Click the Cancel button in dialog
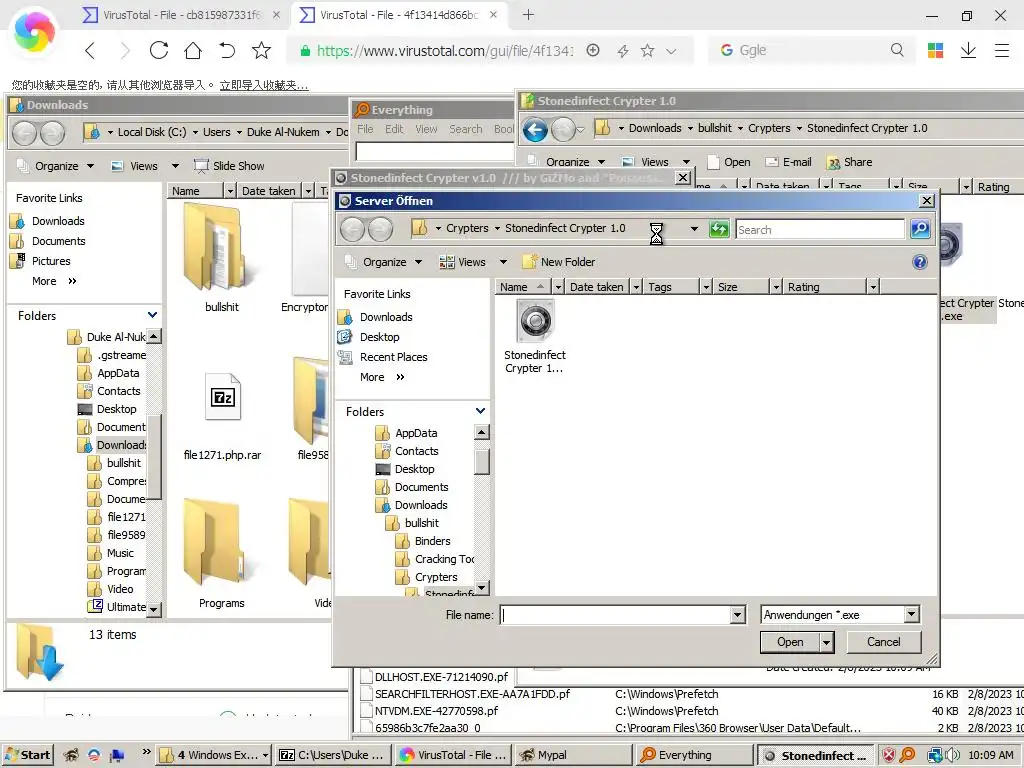1024x768 pixels. pos(884,643)
